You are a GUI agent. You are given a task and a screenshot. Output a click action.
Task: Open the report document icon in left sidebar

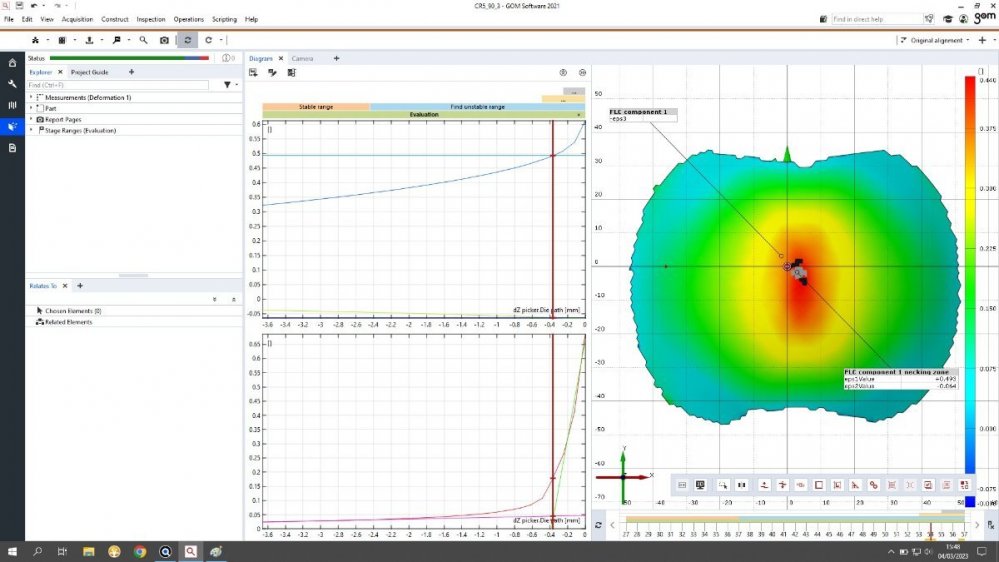coord(12,148)
